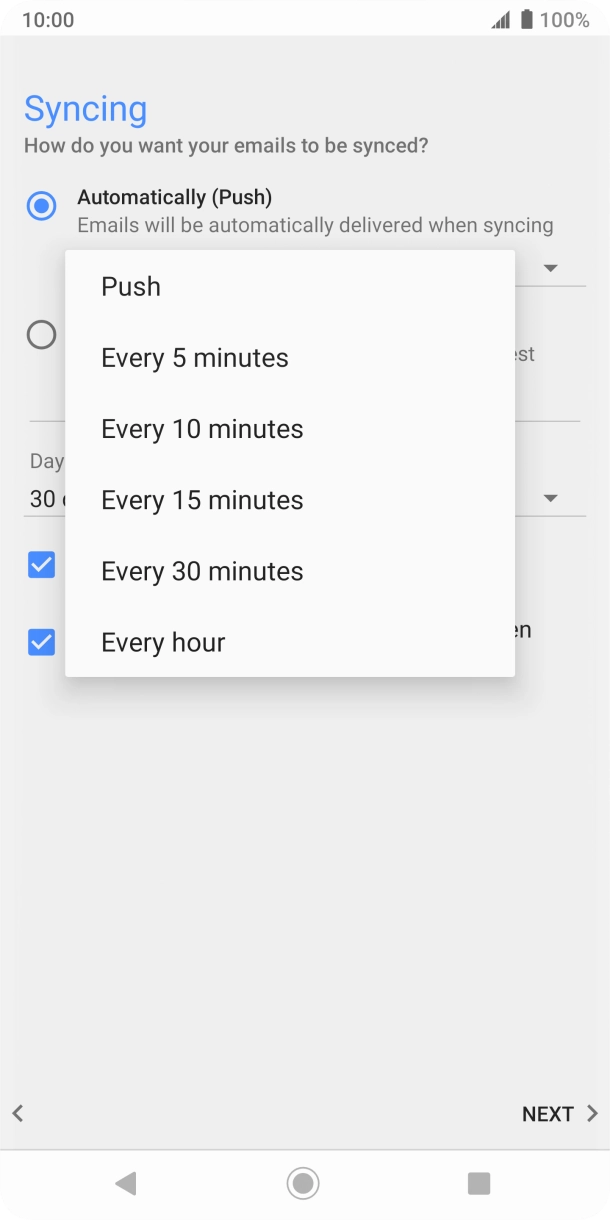Select Push from the open list

pos(130,287)
